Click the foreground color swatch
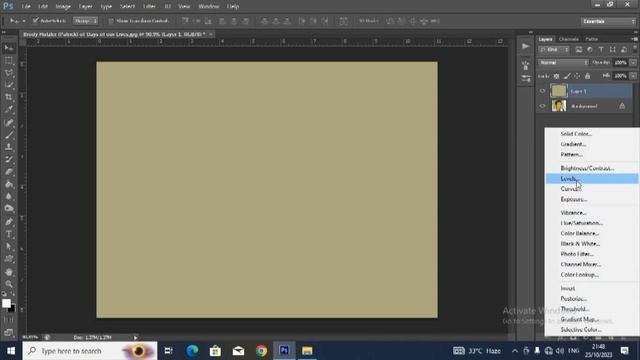 tap(6, 303)
